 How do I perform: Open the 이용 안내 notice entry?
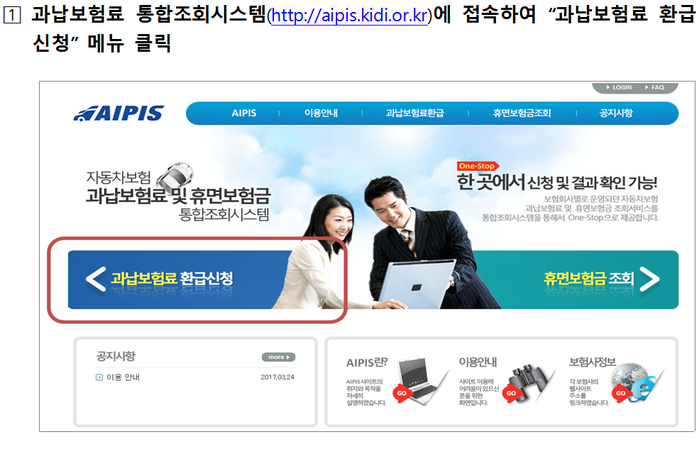[x=123, y=377]
